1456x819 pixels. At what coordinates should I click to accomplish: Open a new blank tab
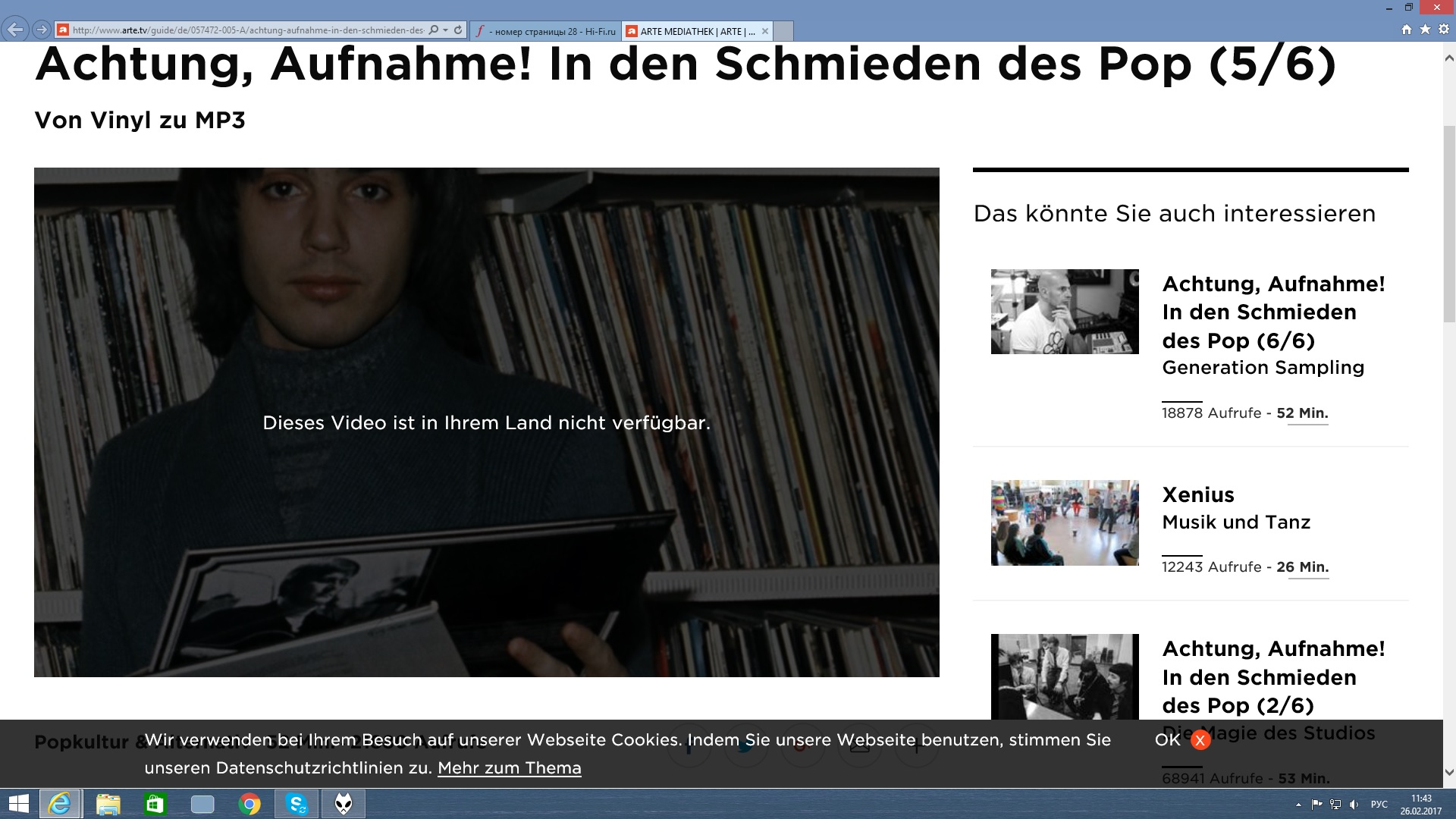point(783,31)
